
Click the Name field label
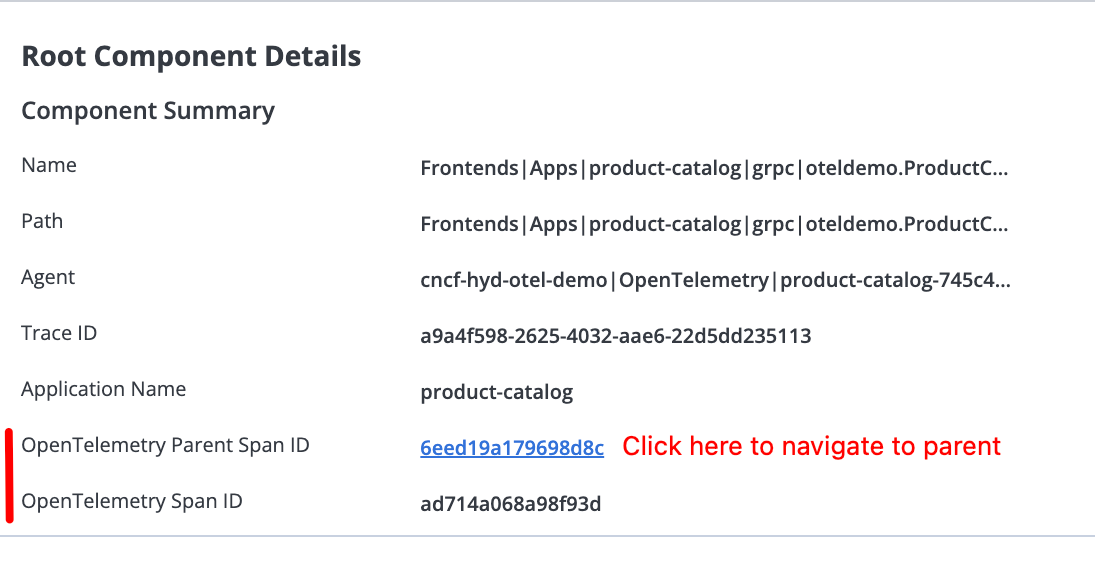tap(49, 165)
